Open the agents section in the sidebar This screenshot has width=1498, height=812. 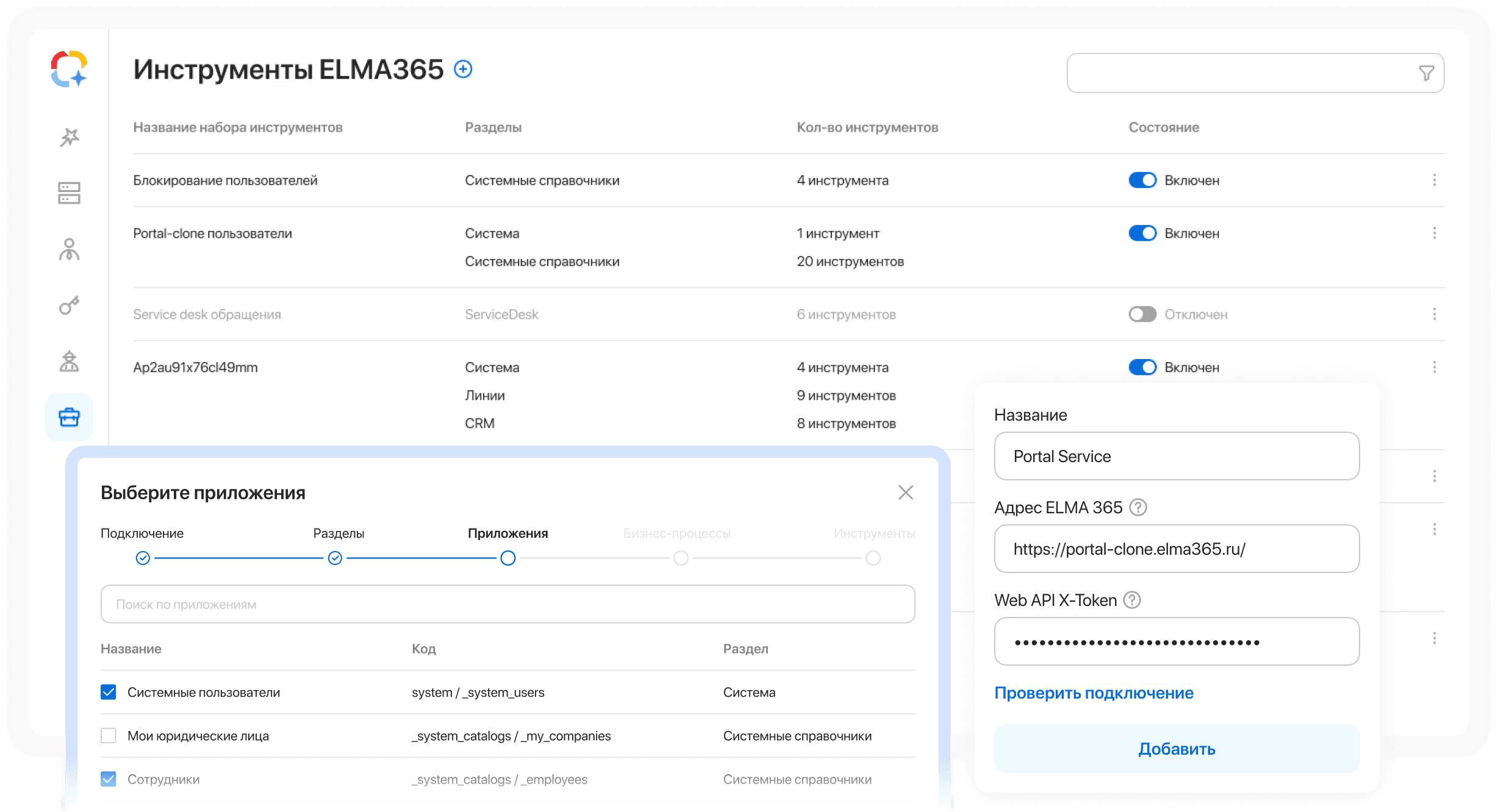(69, 361)
